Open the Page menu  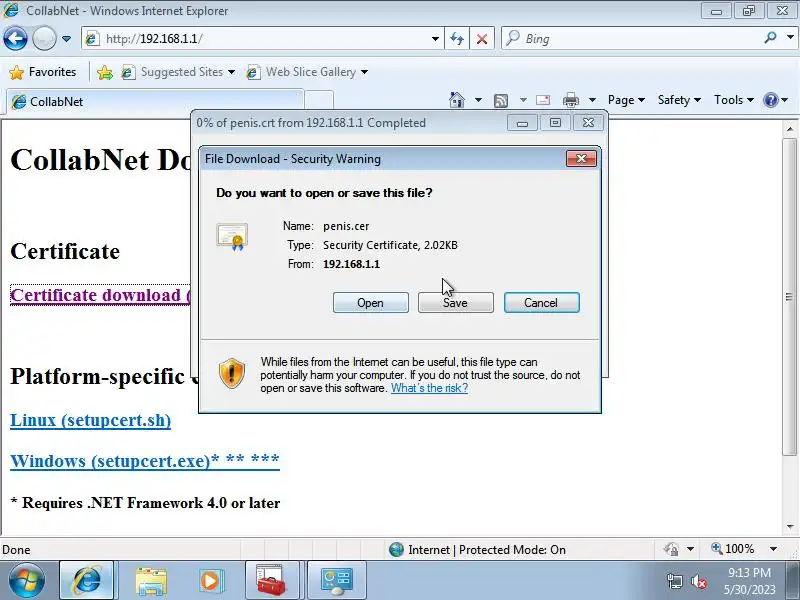pyautogui.click(x=626, y=100)
